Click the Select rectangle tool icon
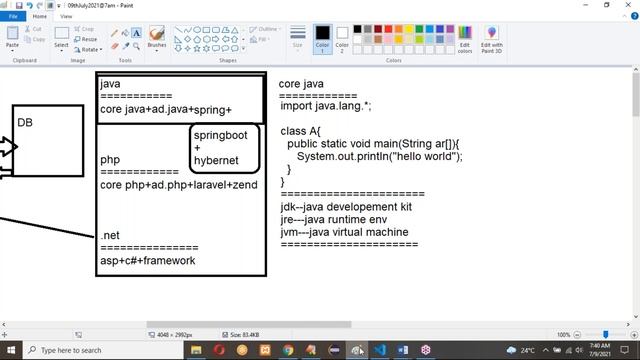 61,33
